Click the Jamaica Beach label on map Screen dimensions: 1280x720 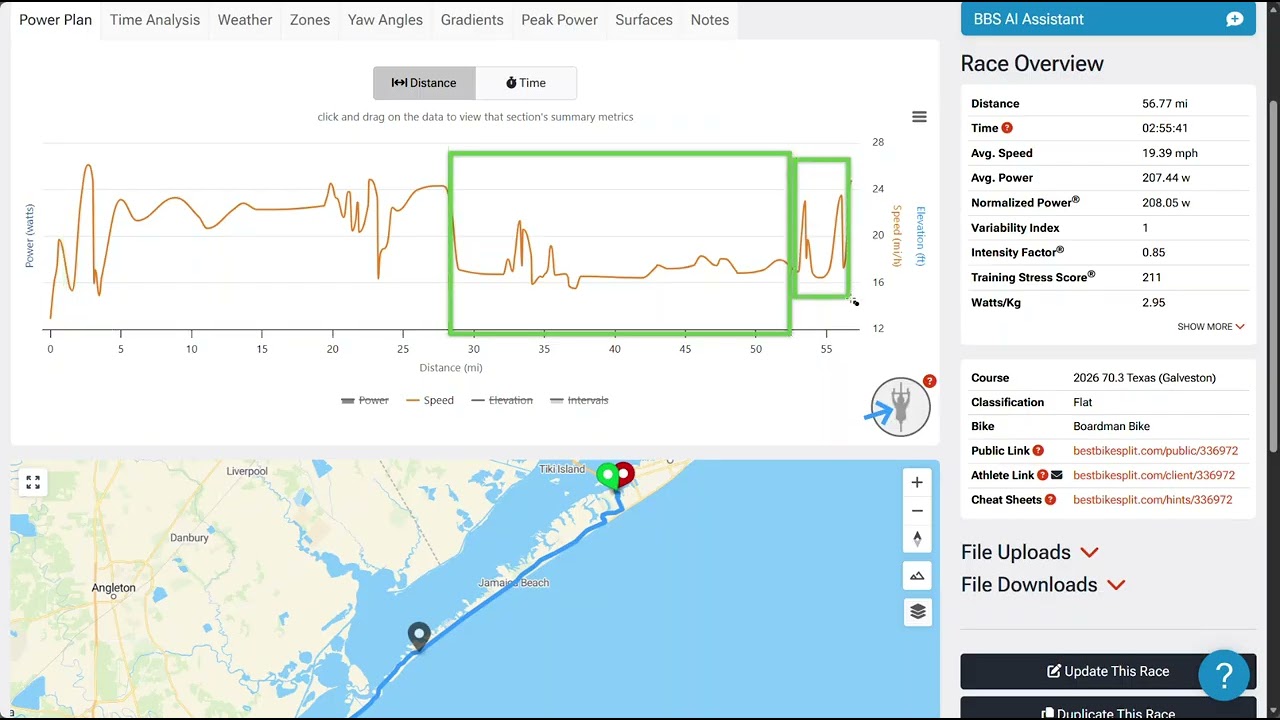coord(513,583)
